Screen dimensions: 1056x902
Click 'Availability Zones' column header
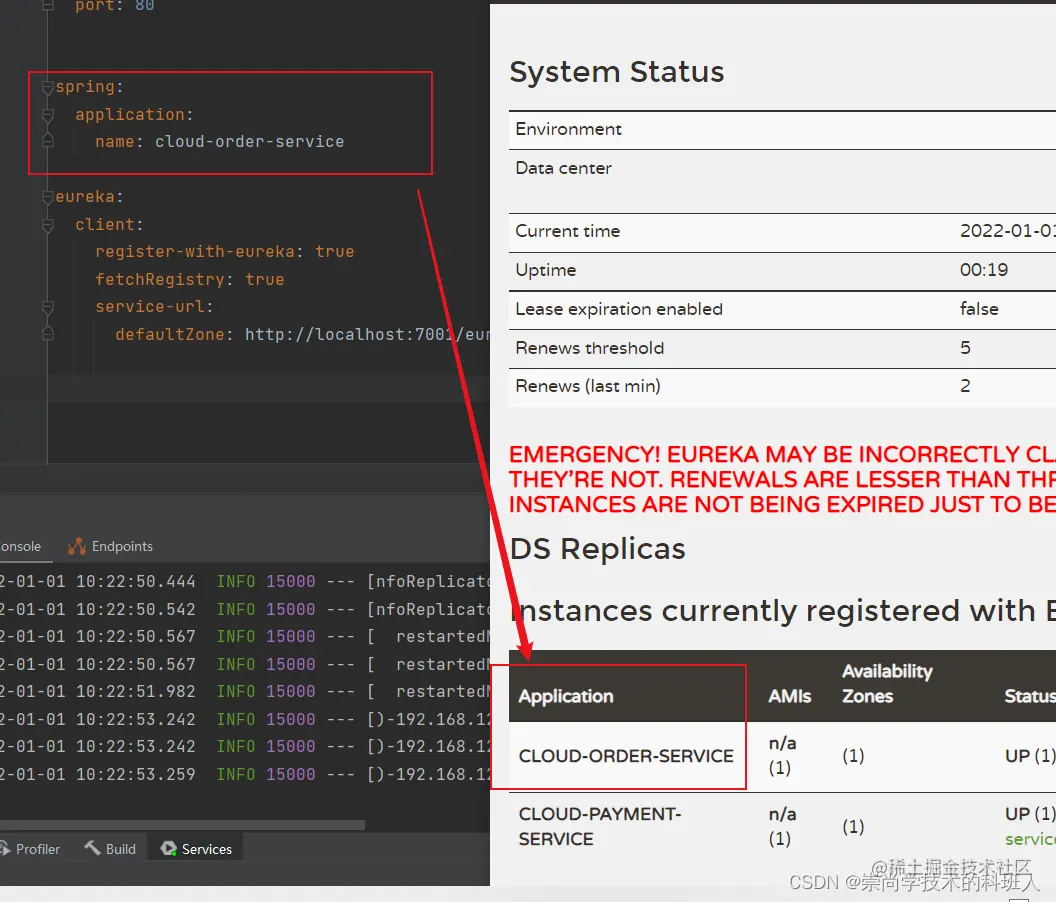pos(887,684)
